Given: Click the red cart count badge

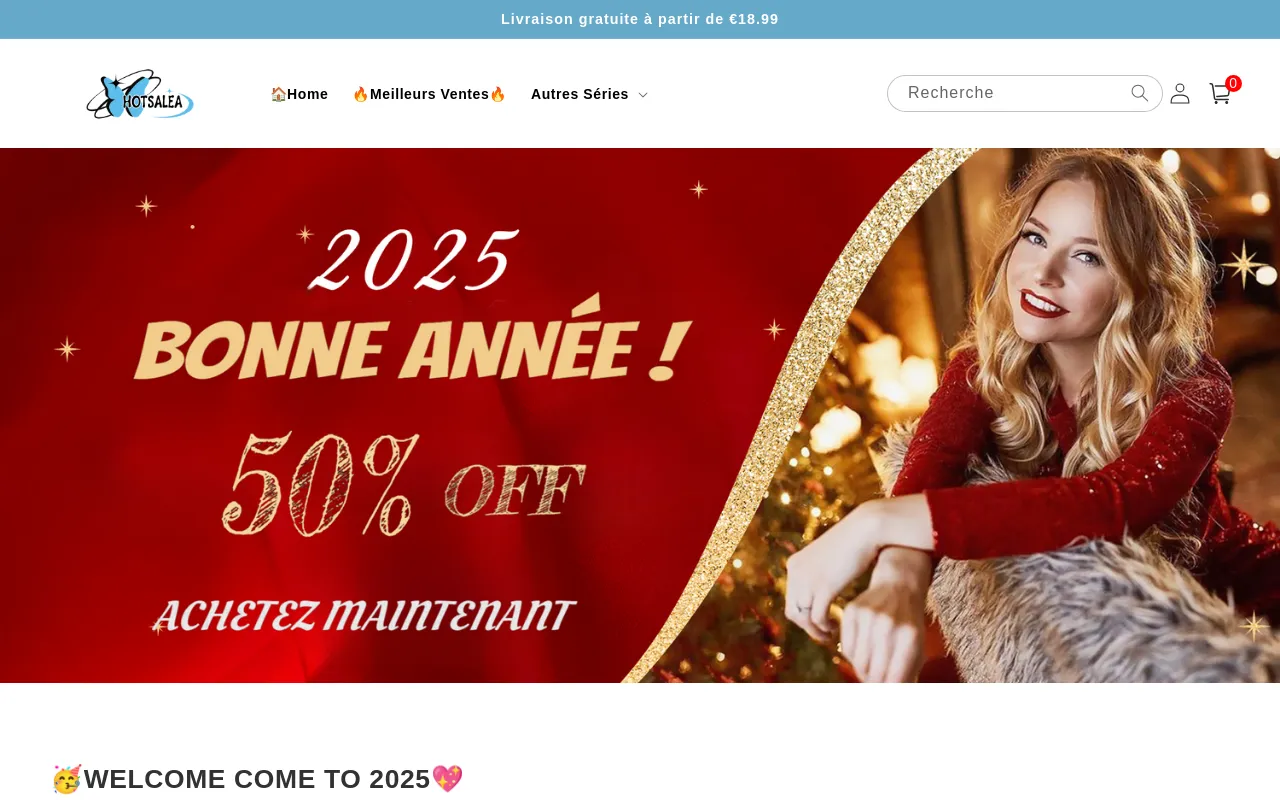Looking at the screenshot, I should click(1233, 83).
